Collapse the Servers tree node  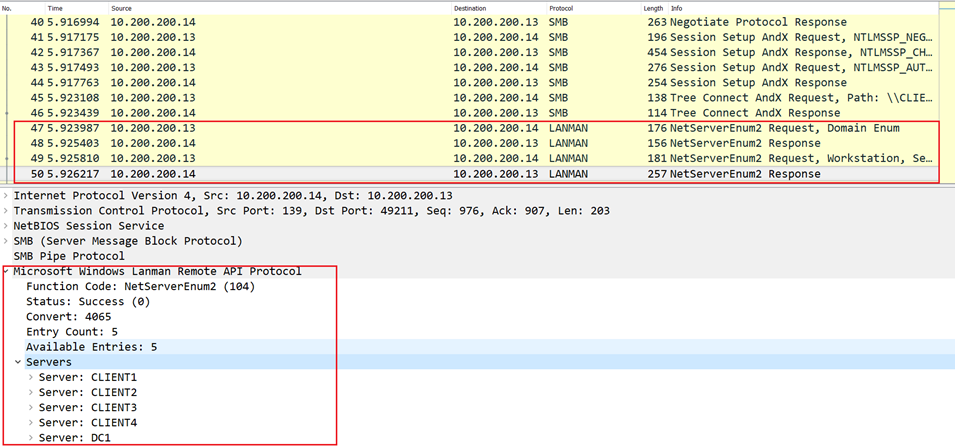(x=19, y=362)
